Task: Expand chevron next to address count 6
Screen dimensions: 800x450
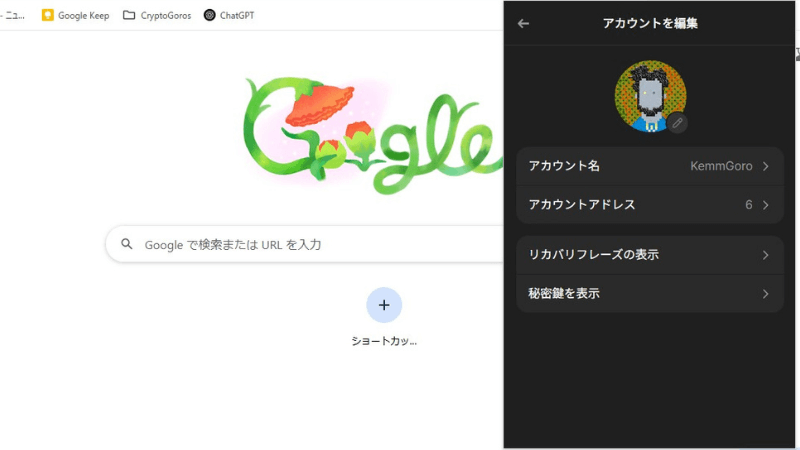Action: [765, 205]
